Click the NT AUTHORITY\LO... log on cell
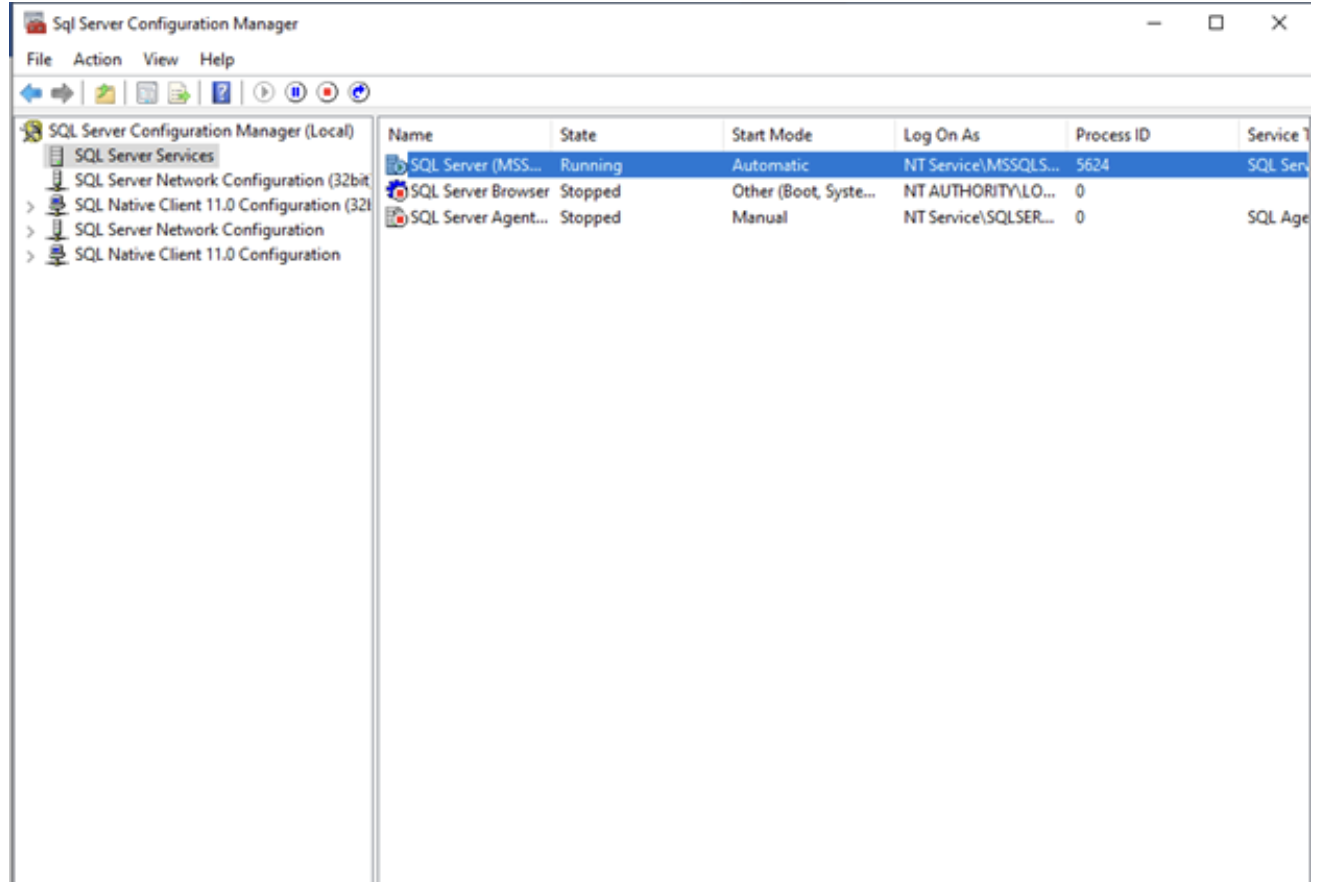1318x890 pixels. [x=981, y=191]
